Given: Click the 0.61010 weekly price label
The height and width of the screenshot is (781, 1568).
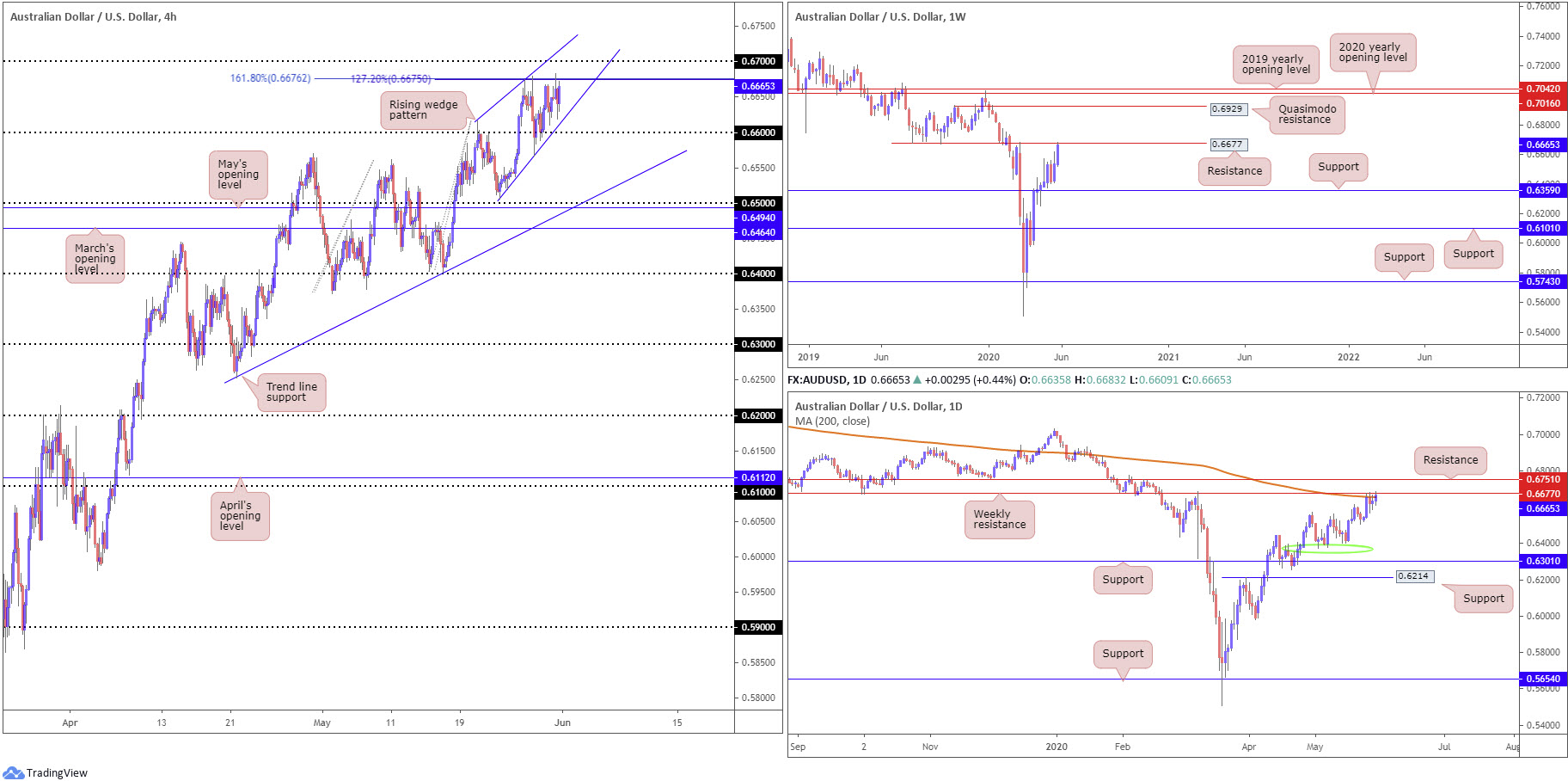Looking at the screenshot, I should pyautogui.click(x=1542, y=228).
